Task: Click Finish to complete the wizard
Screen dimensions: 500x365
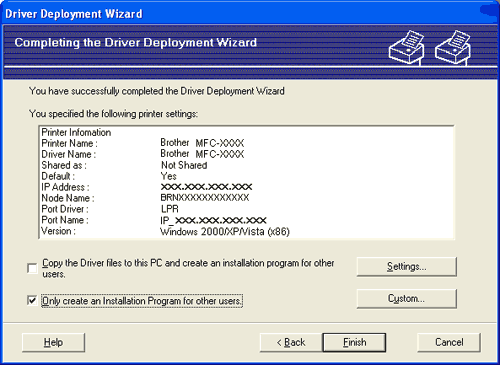Action: [354, 342]
